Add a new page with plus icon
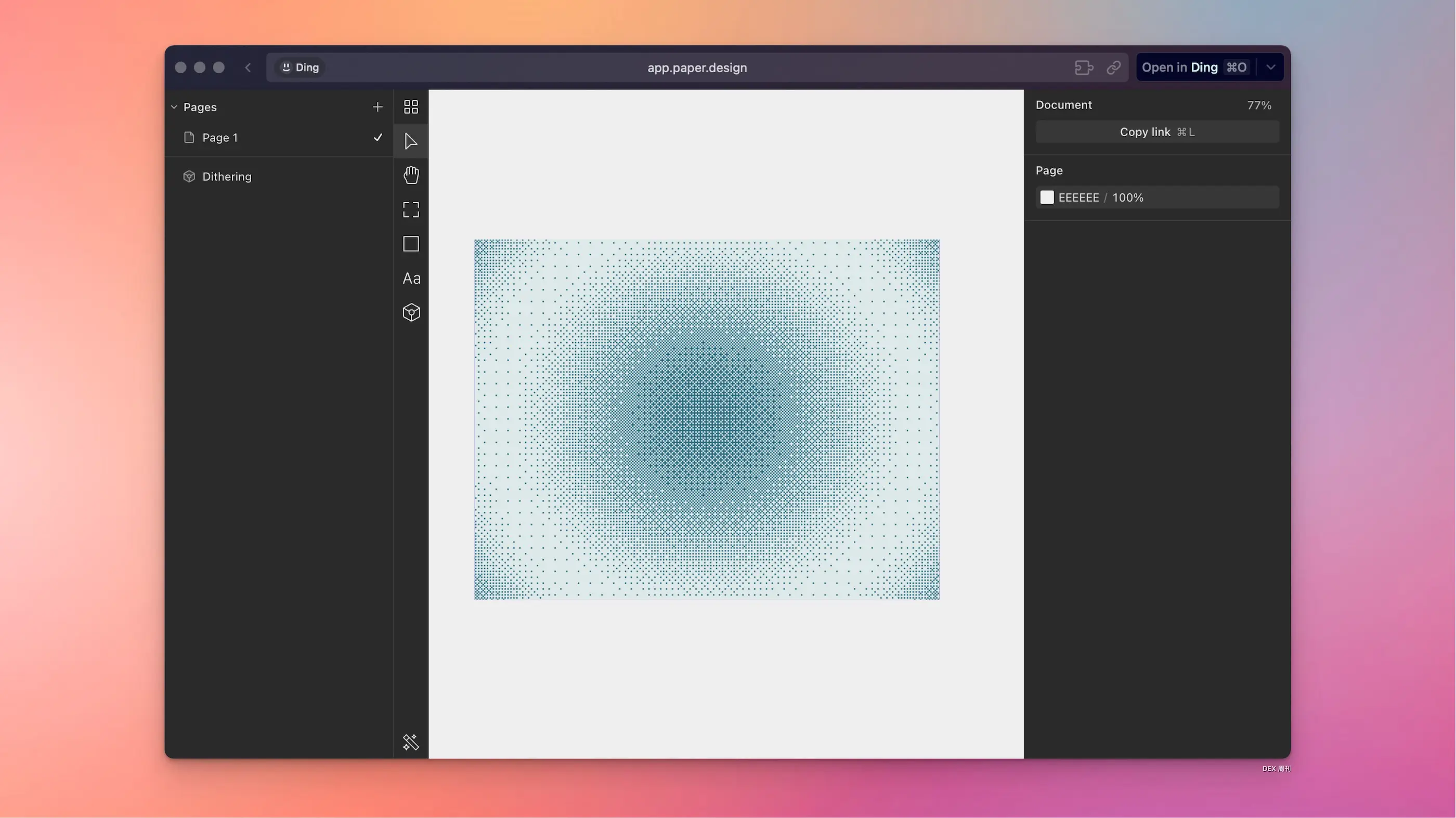The width and height of the screenshot is (1456, 818). [378, 107]
